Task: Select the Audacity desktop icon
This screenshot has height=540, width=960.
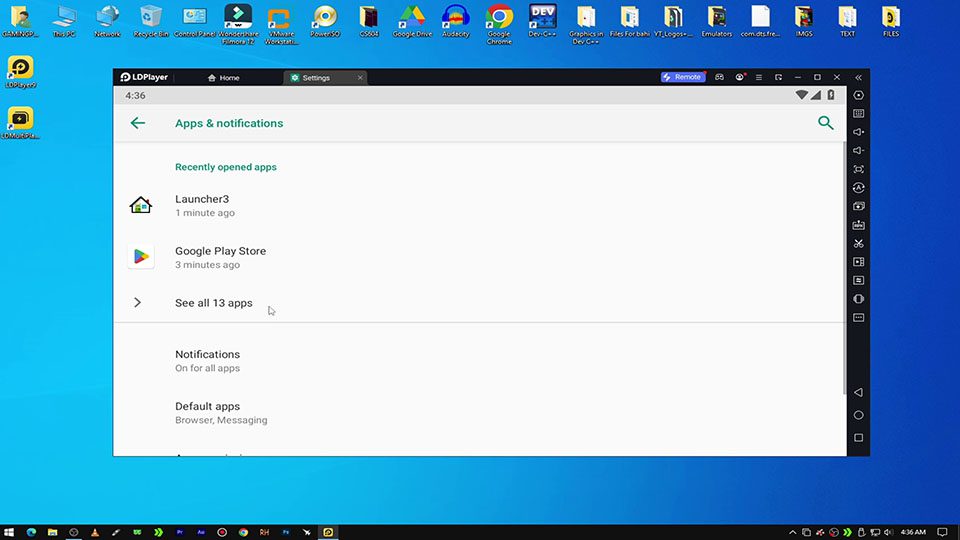Action: coord(456,21)
